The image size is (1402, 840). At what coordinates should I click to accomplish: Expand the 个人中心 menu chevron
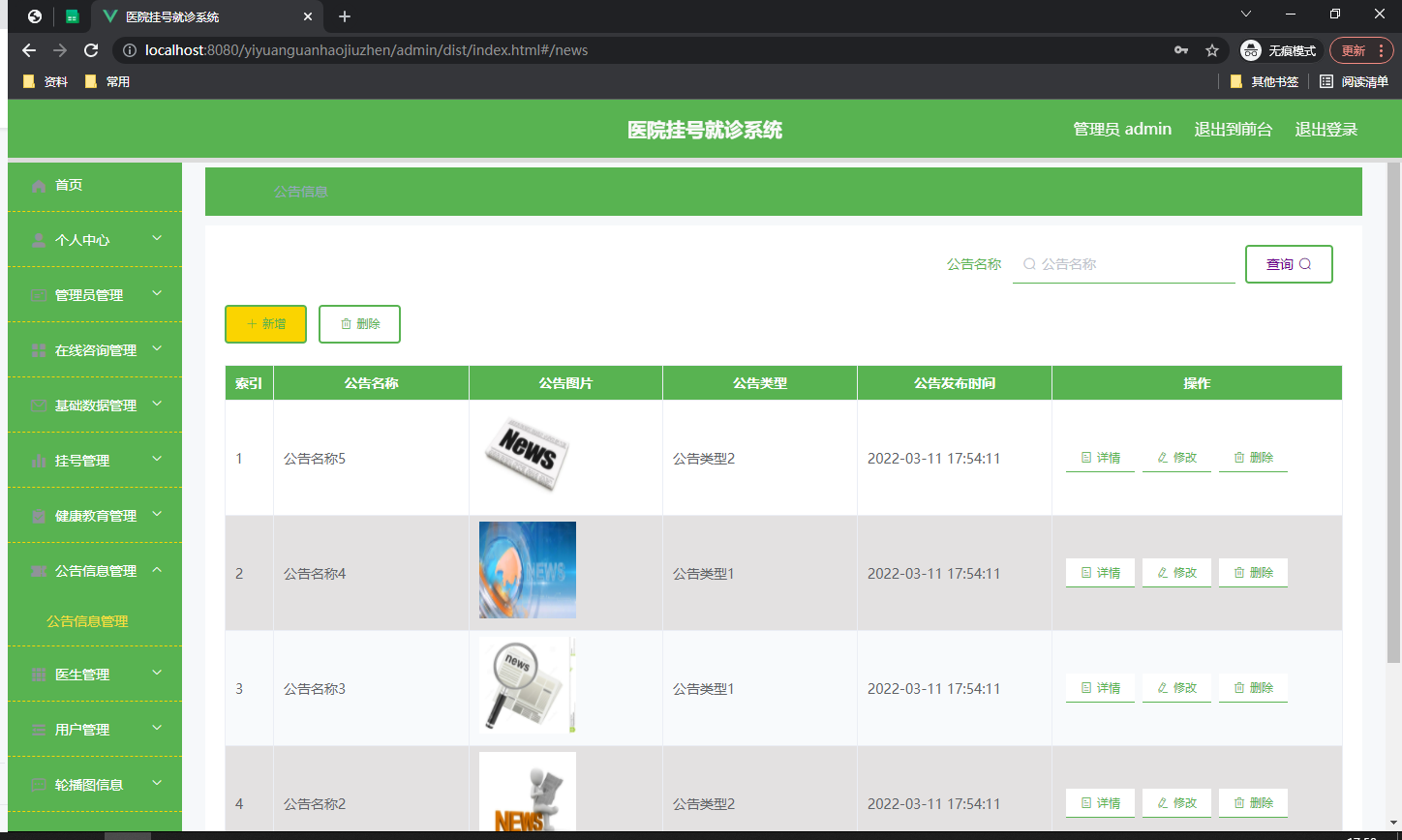point(157,238)
